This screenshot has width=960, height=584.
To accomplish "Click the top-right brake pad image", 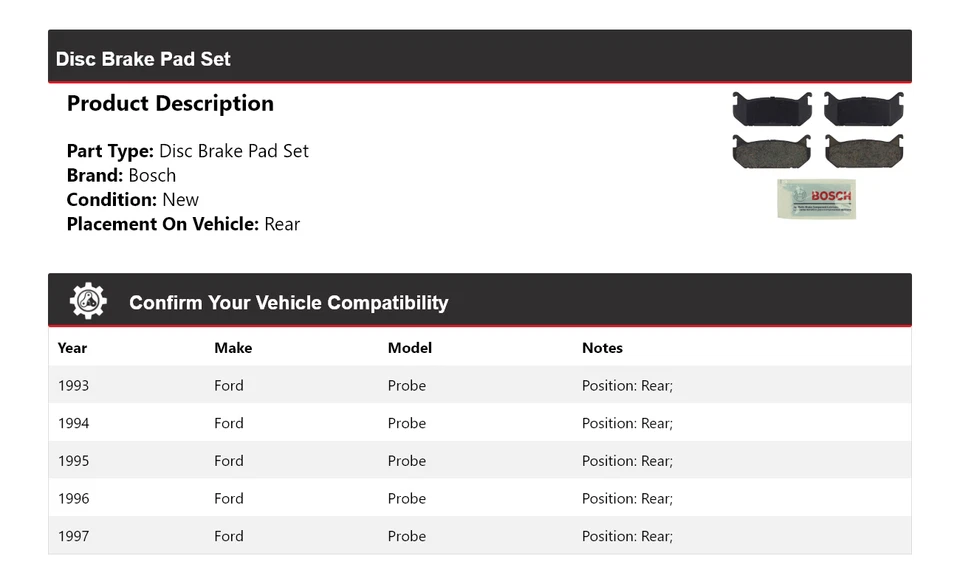I will tap(864, 108).
